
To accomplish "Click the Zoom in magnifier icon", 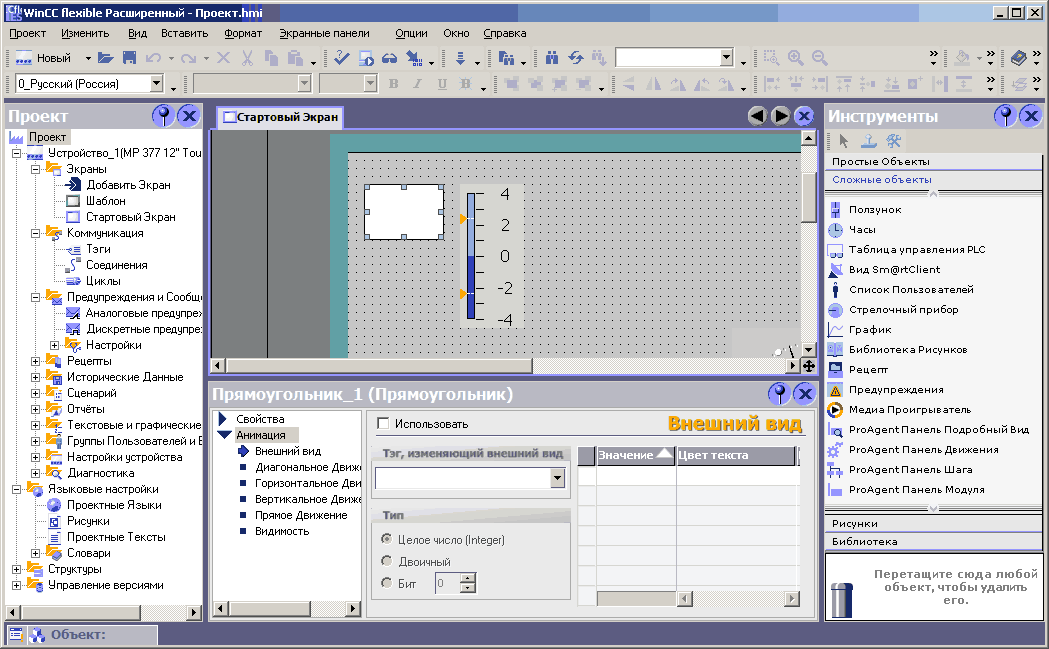I will pyautogui.click(x=796, y=59).
